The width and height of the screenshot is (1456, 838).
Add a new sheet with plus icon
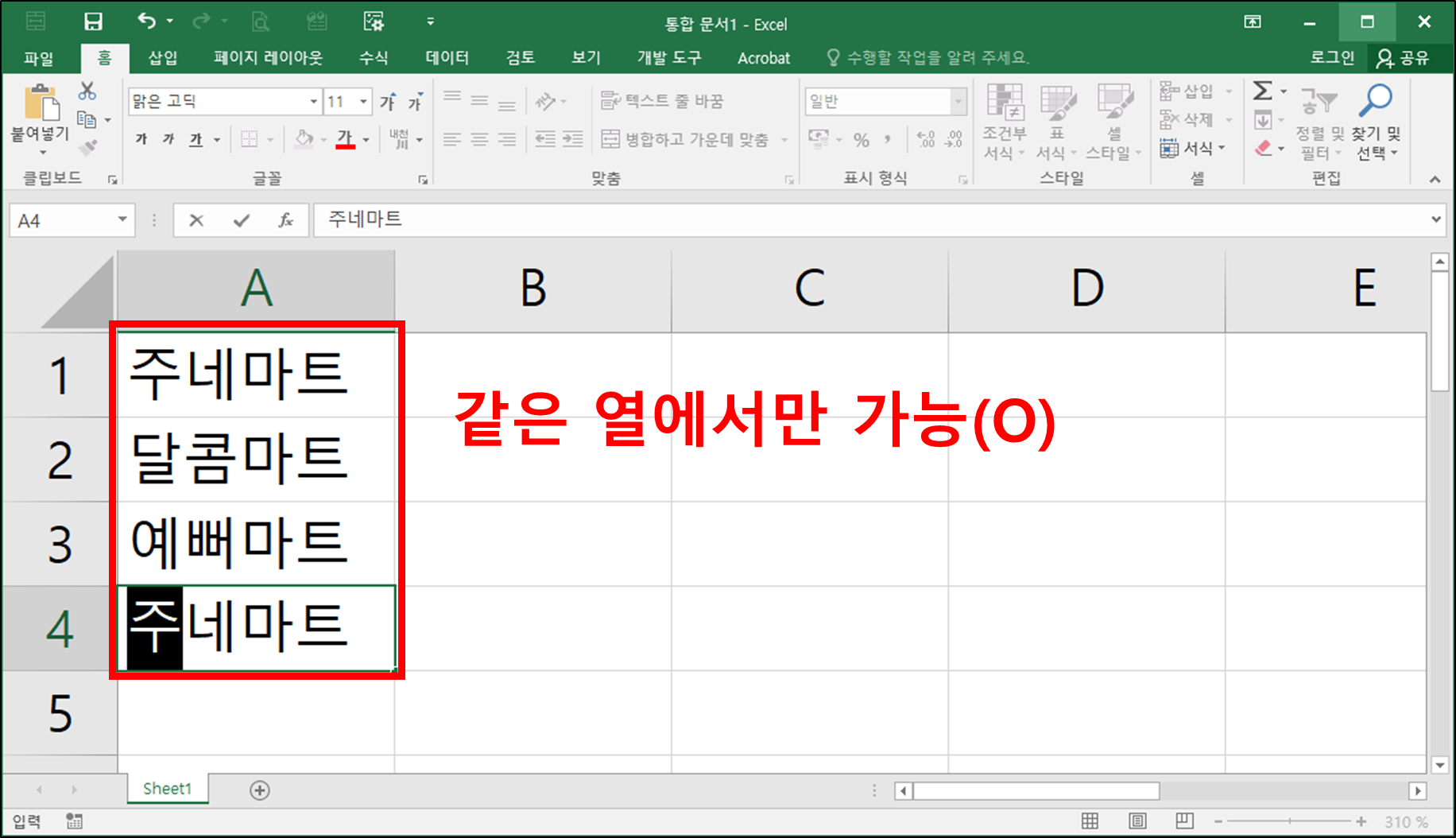(x=260, y=790)
